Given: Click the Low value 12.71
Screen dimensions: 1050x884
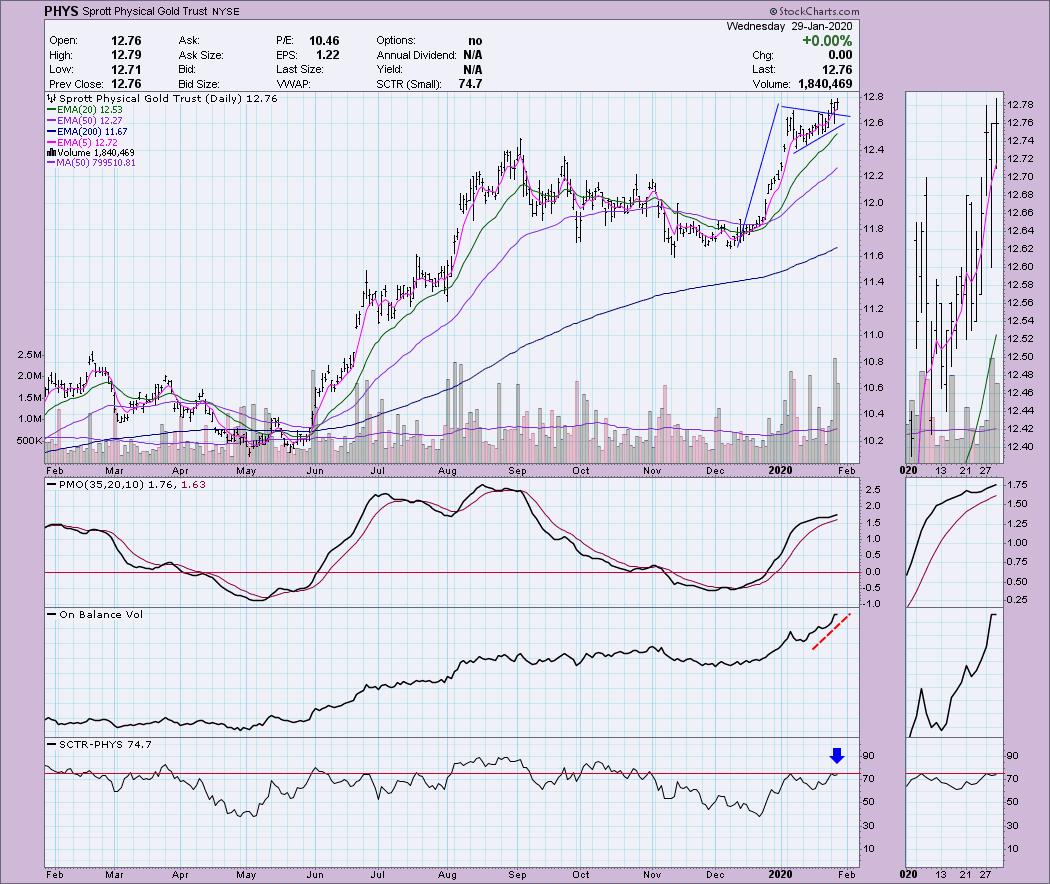Looking at the screenshot, I should (x=126, y=70).
